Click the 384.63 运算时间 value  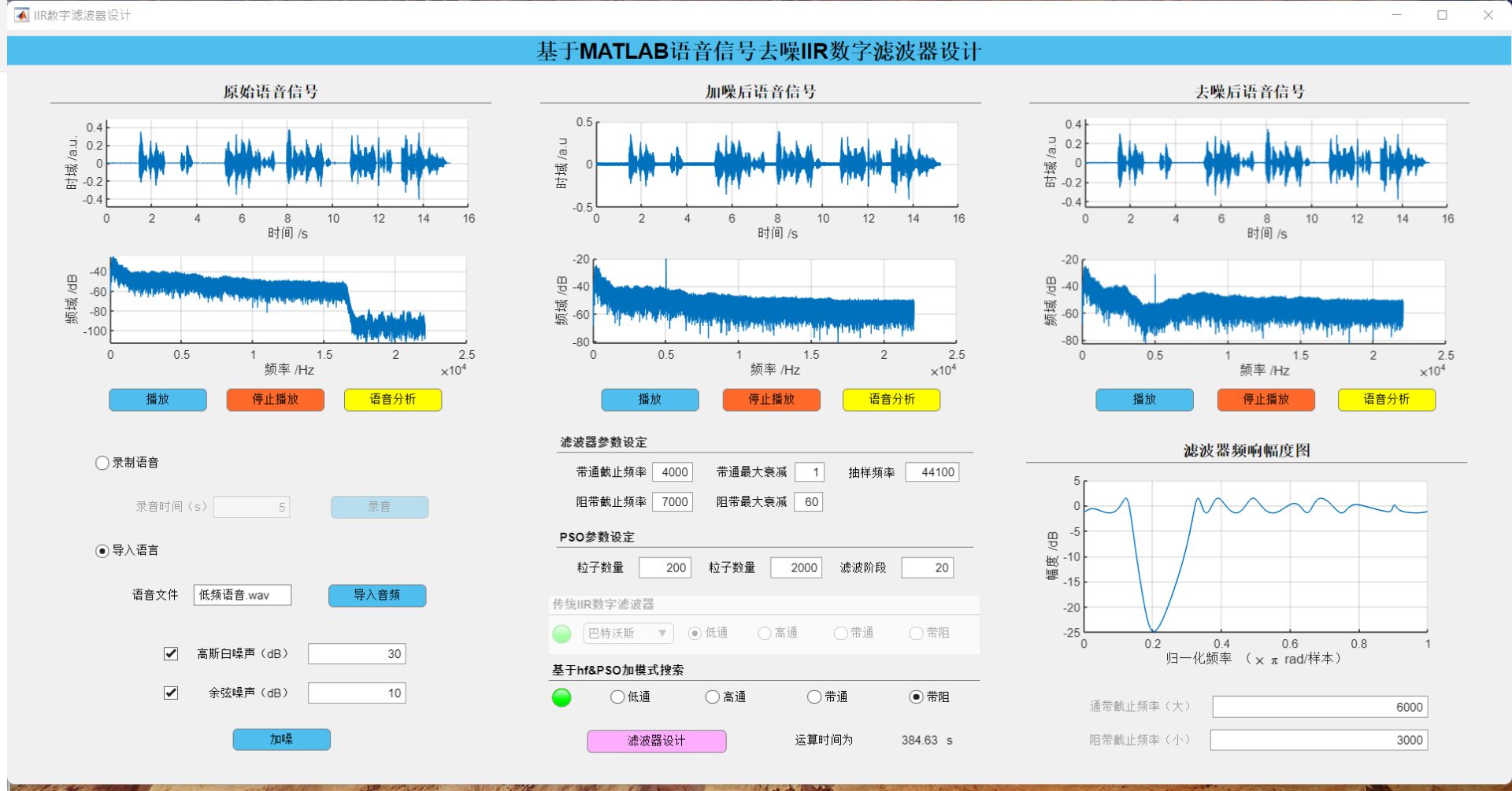click(920, 741)
